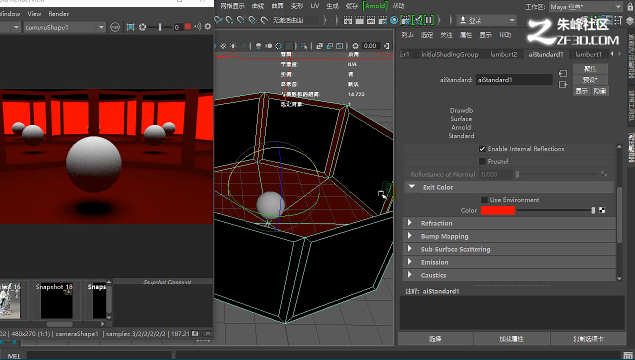Click the Show button under Presets

point(582,91)
